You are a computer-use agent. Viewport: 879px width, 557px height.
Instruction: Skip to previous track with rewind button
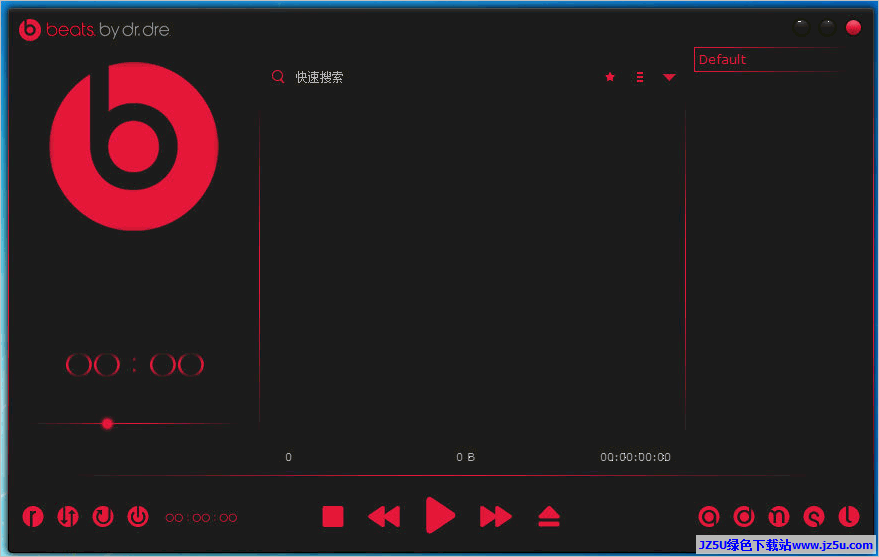pyautogui.click(x=384, y=516)
